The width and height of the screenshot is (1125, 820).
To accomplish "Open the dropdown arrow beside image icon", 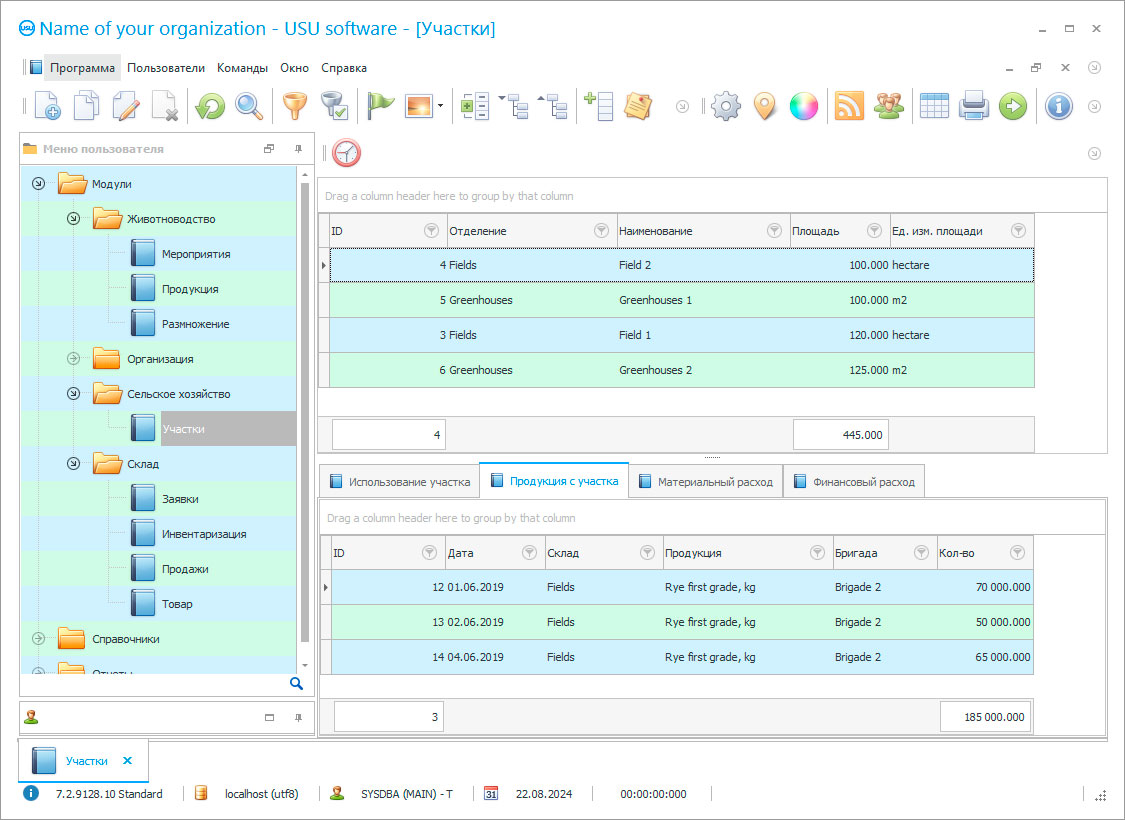I will 441,106.
